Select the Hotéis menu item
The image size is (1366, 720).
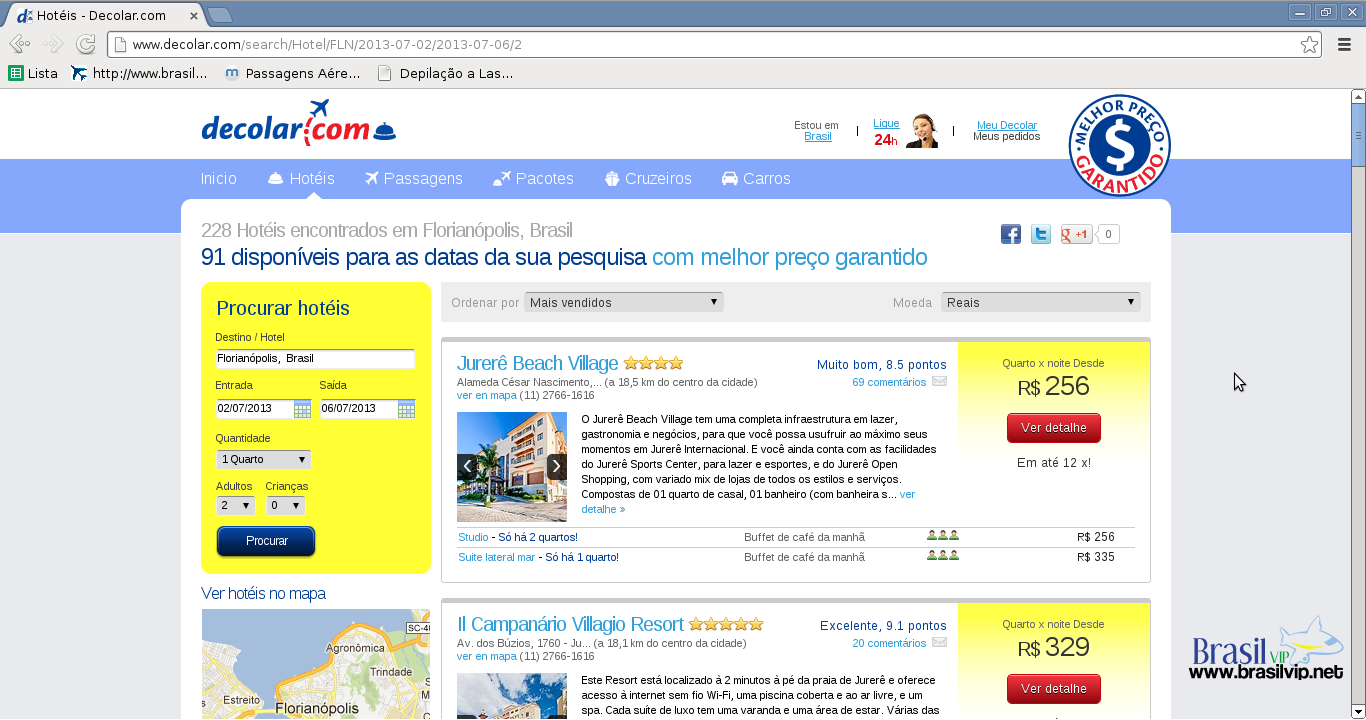click(301, 179)
